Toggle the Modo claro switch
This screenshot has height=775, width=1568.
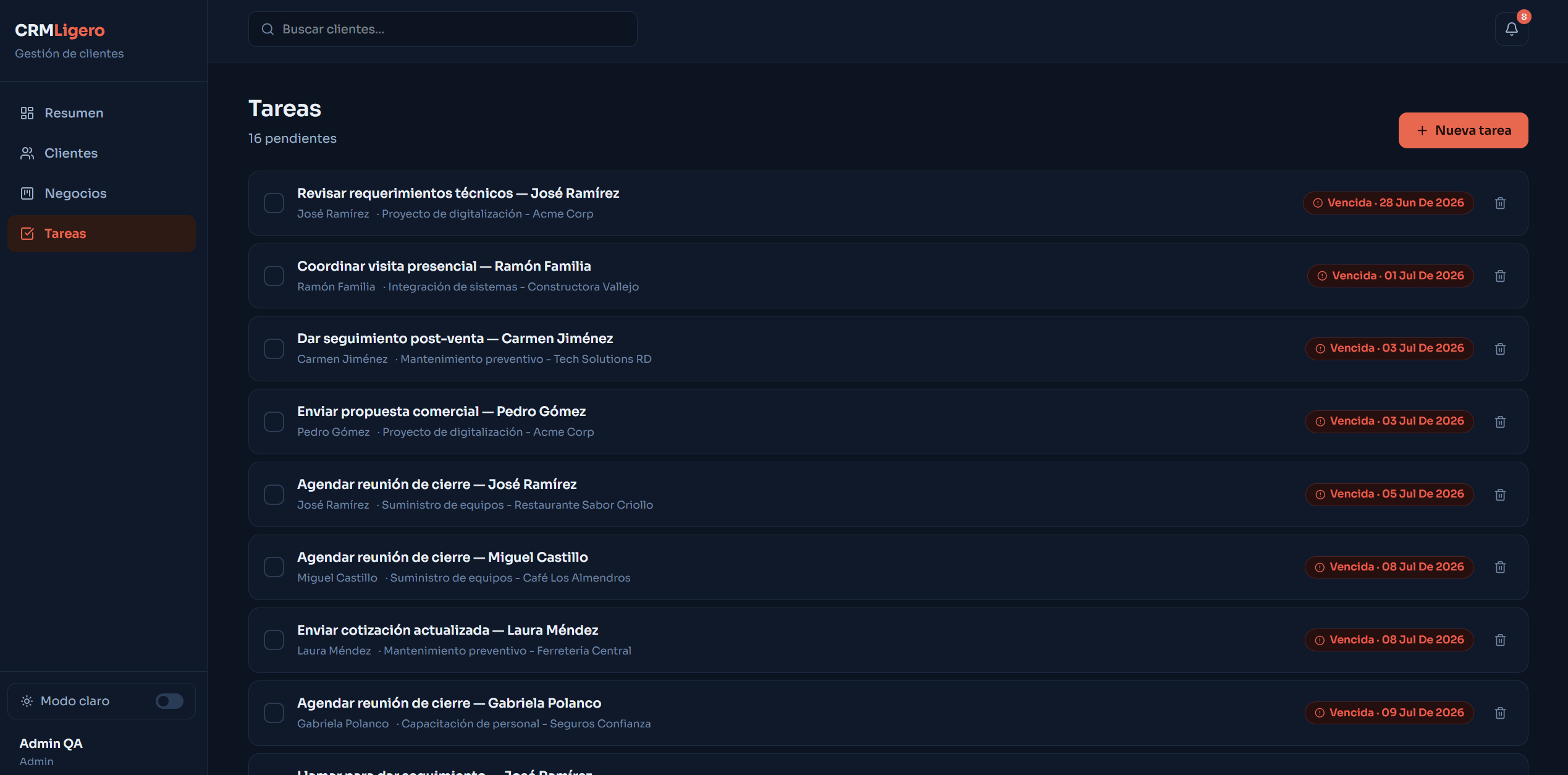click(x=169, y=701)
